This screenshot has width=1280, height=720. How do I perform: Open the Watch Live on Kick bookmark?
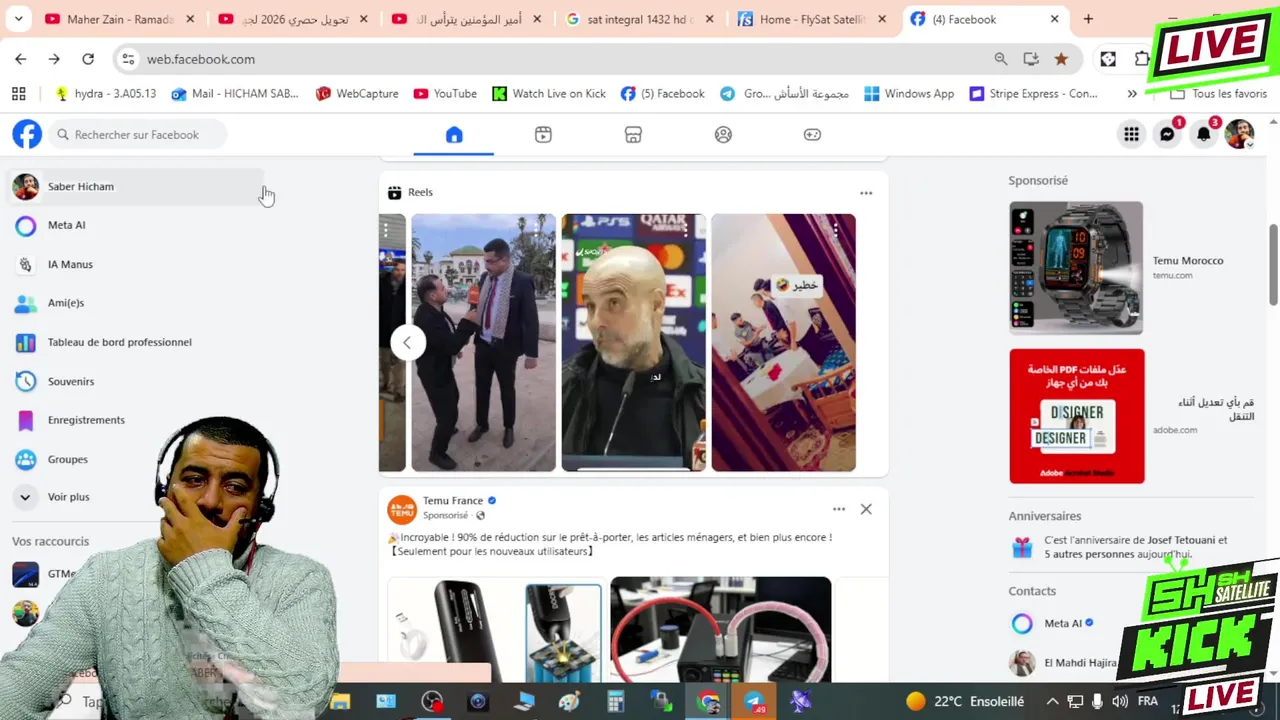(x=549, y=94)
